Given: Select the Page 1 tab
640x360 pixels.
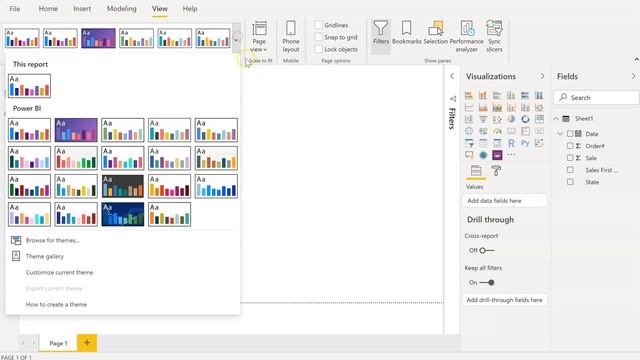Looking at the screenshot, I should pyautogui.click(x=58, y=343).
